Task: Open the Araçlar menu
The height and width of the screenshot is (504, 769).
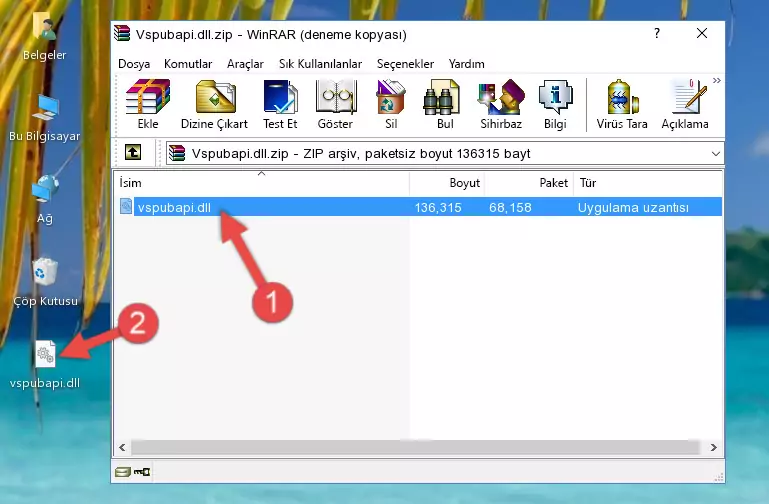Action: [245, 64]
